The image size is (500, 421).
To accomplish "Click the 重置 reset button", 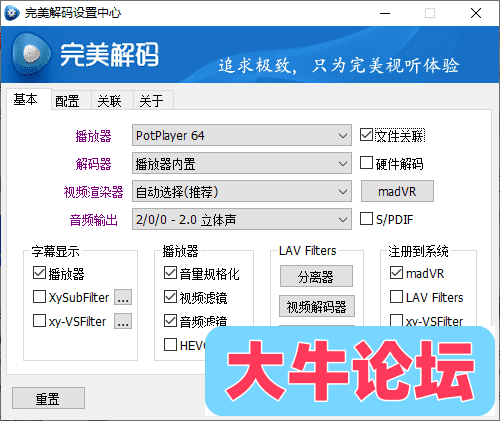I will [48, 398].
